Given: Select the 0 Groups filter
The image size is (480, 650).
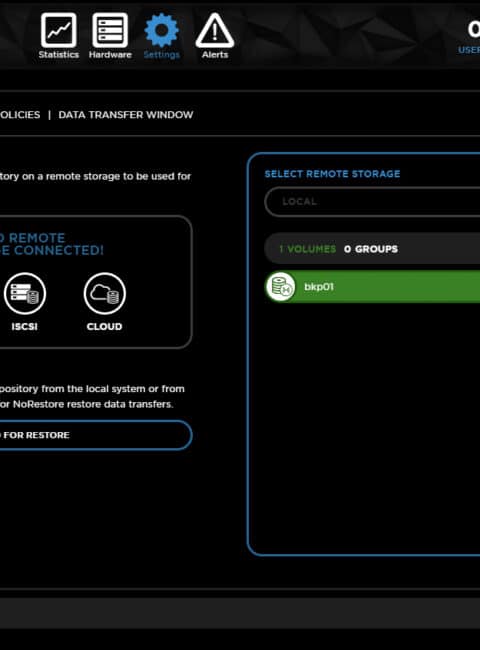Looking at the screenshot, I should tap(371, 249).
